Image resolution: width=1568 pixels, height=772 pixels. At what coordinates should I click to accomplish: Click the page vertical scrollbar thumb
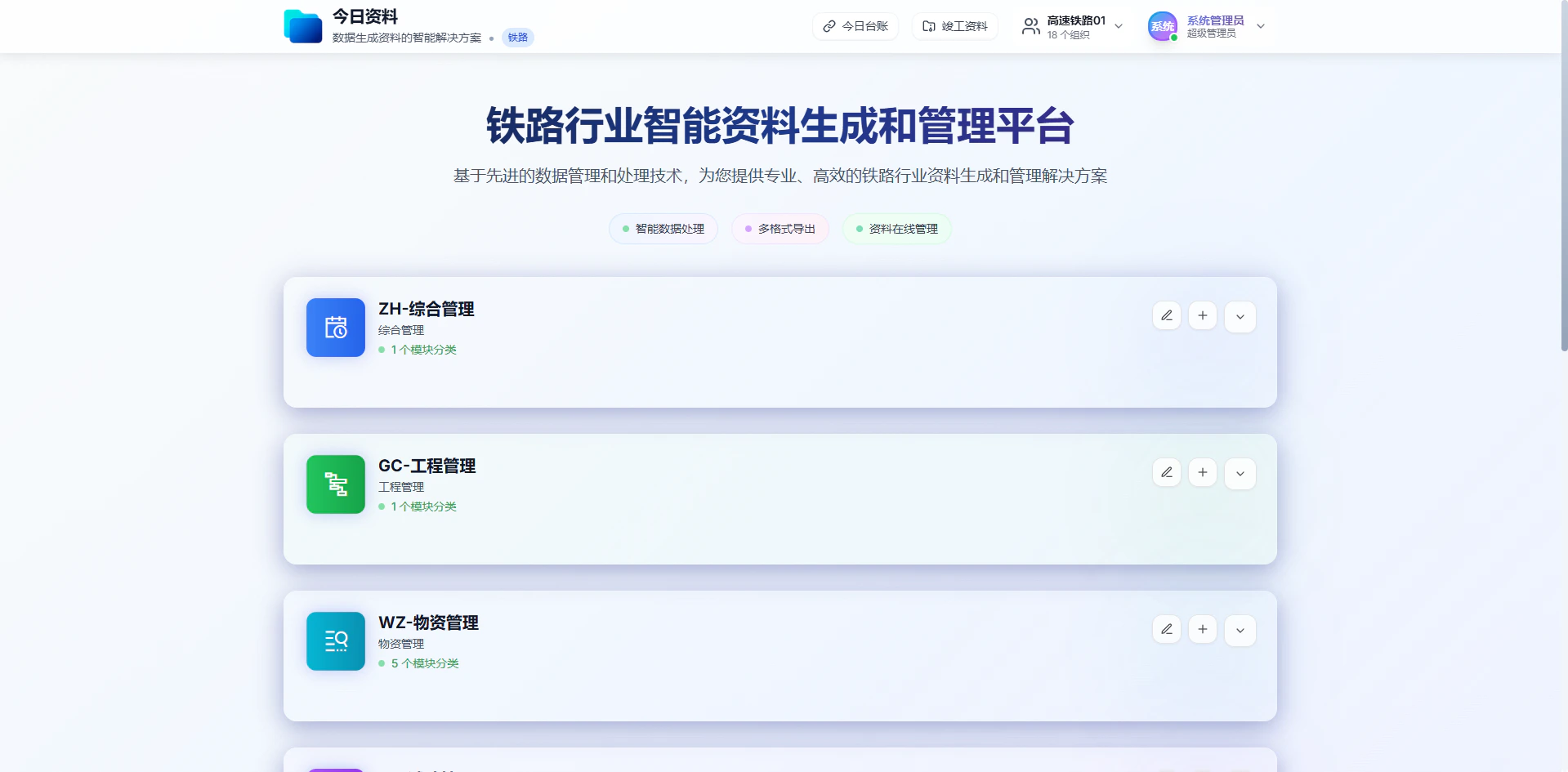[1564, 176]
